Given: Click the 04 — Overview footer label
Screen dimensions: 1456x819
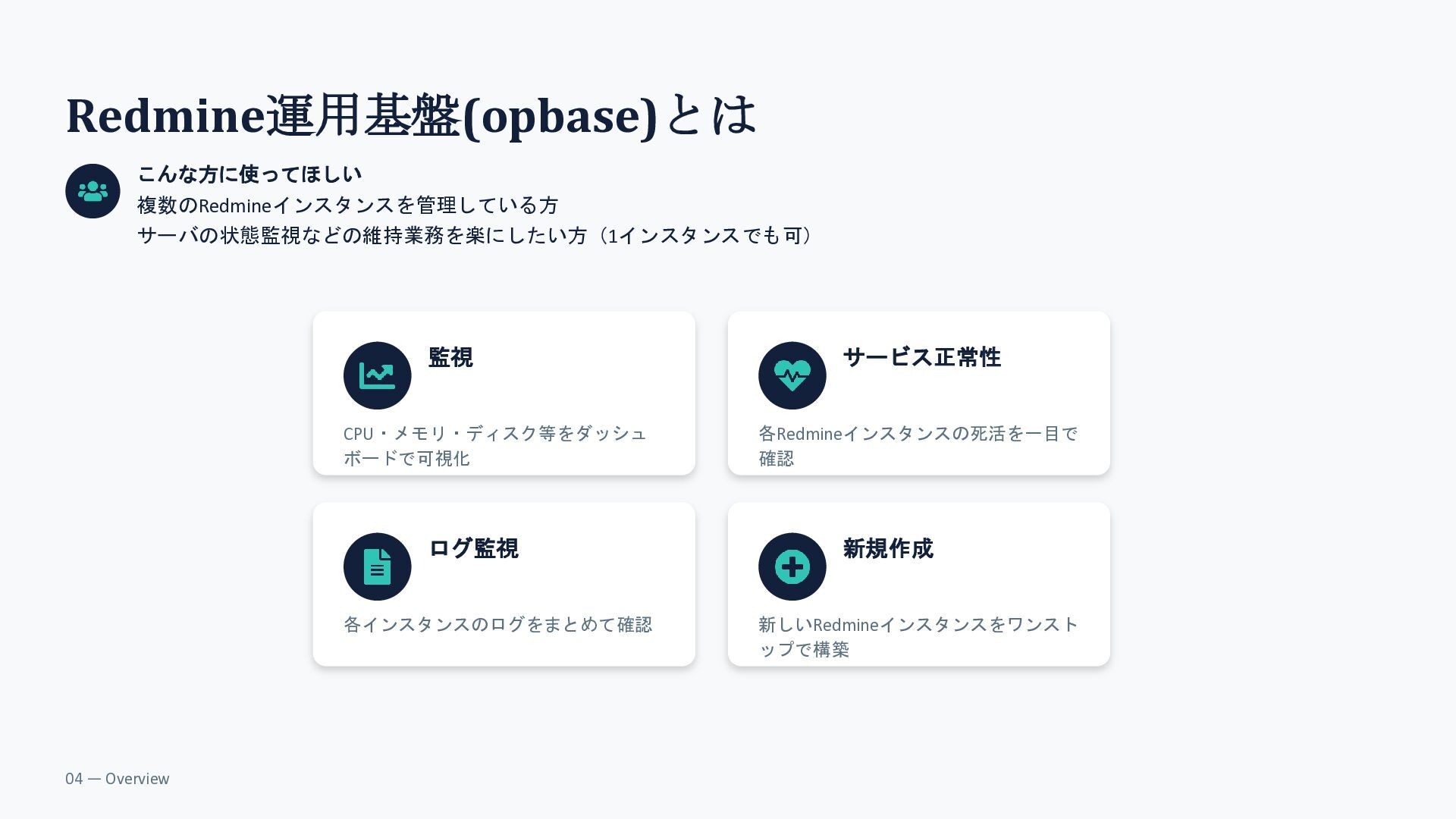Looking at the screenshot, I should pos(118,779).
